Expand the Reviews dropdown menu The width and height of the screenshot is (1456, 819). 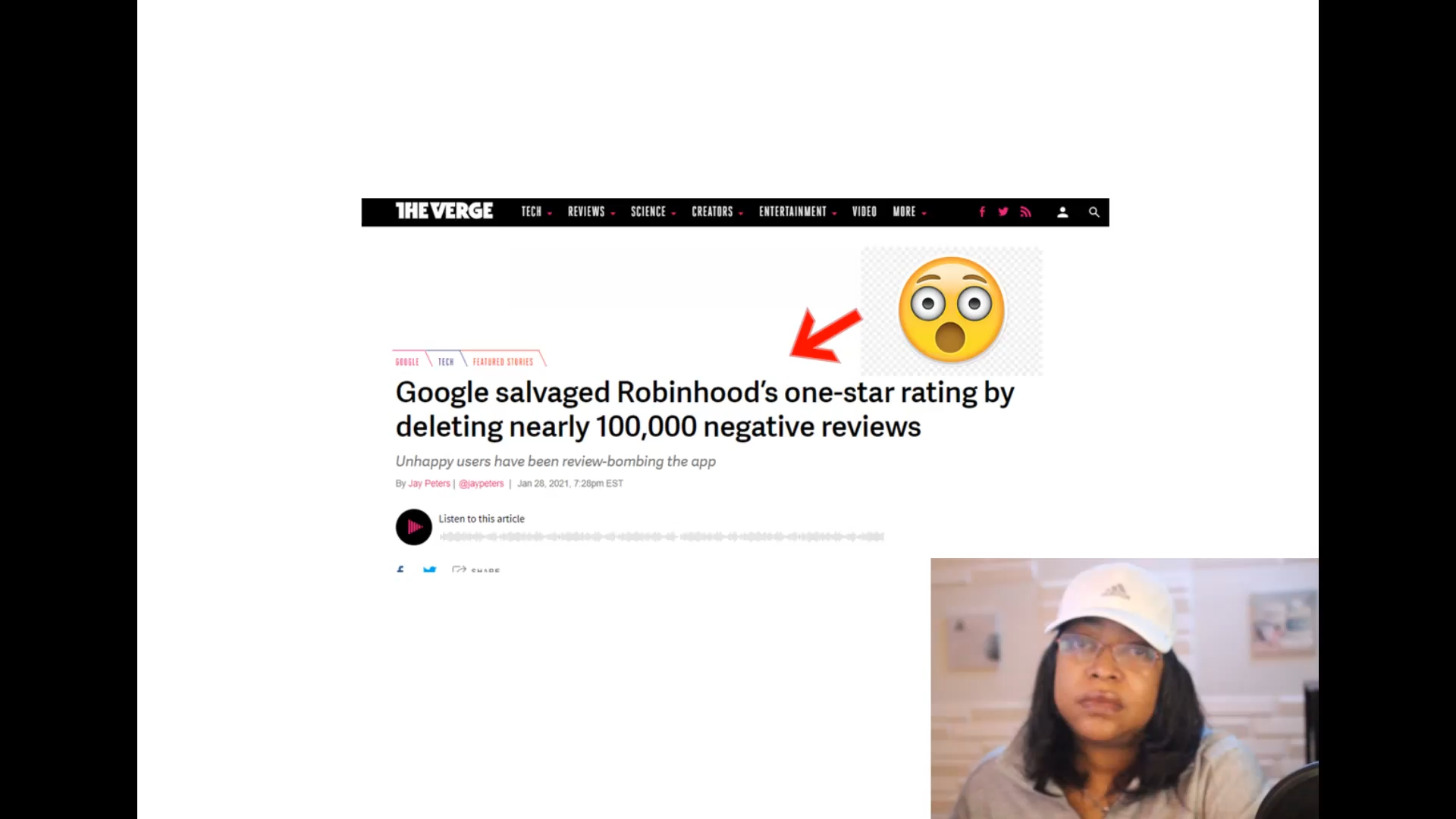tap(591, 212)
